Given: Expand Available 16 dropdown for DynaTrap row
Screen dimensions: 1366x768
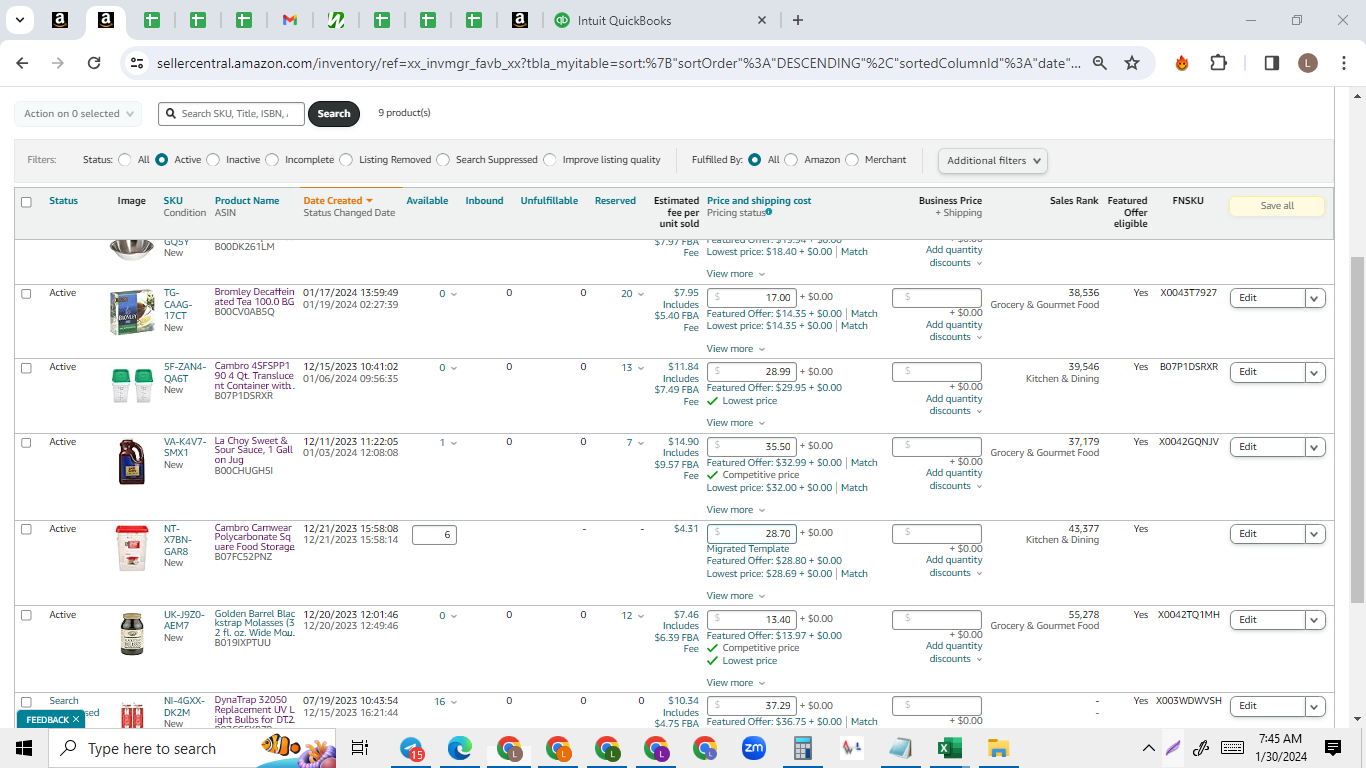Looking at the screenshot, I should pos(446,702).
